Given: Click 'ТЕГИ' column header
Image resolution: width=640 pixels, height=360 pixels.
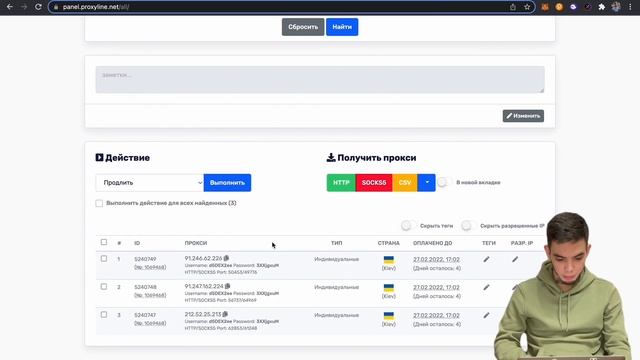Looking at the screenshot, I should point(489,243).
